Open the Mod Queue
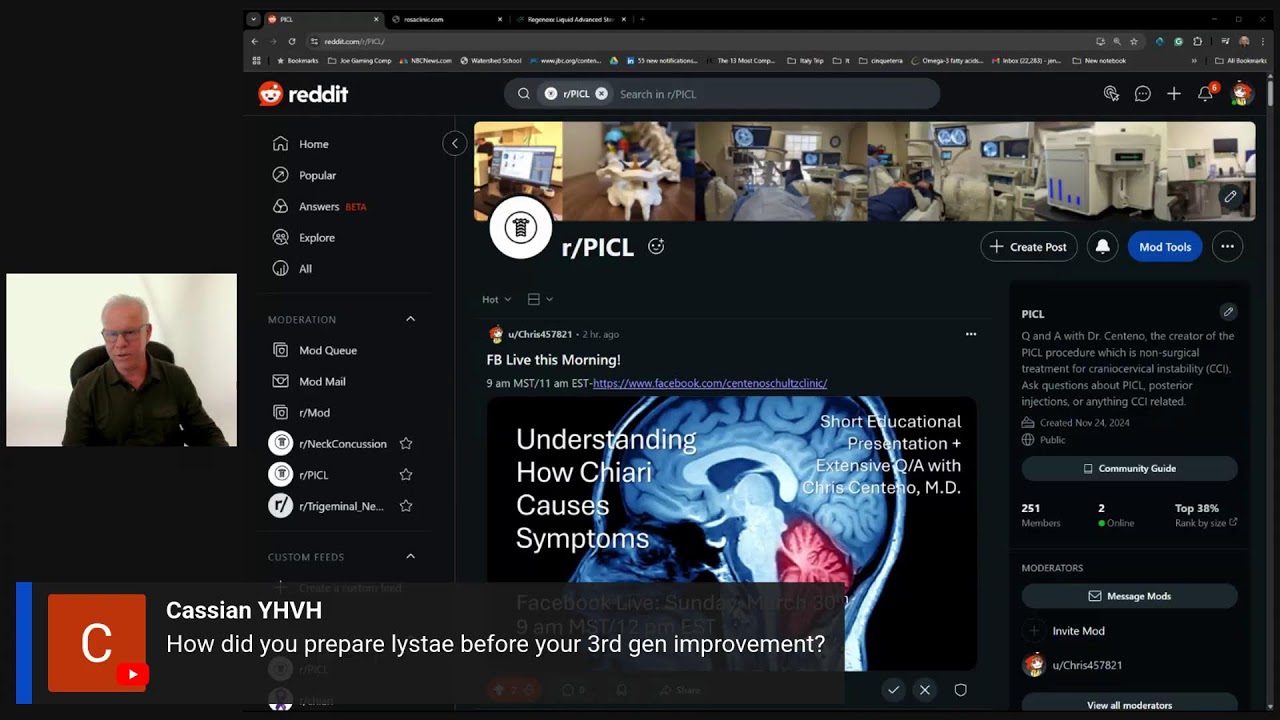The image size is (1280, 720). (327, 350)
